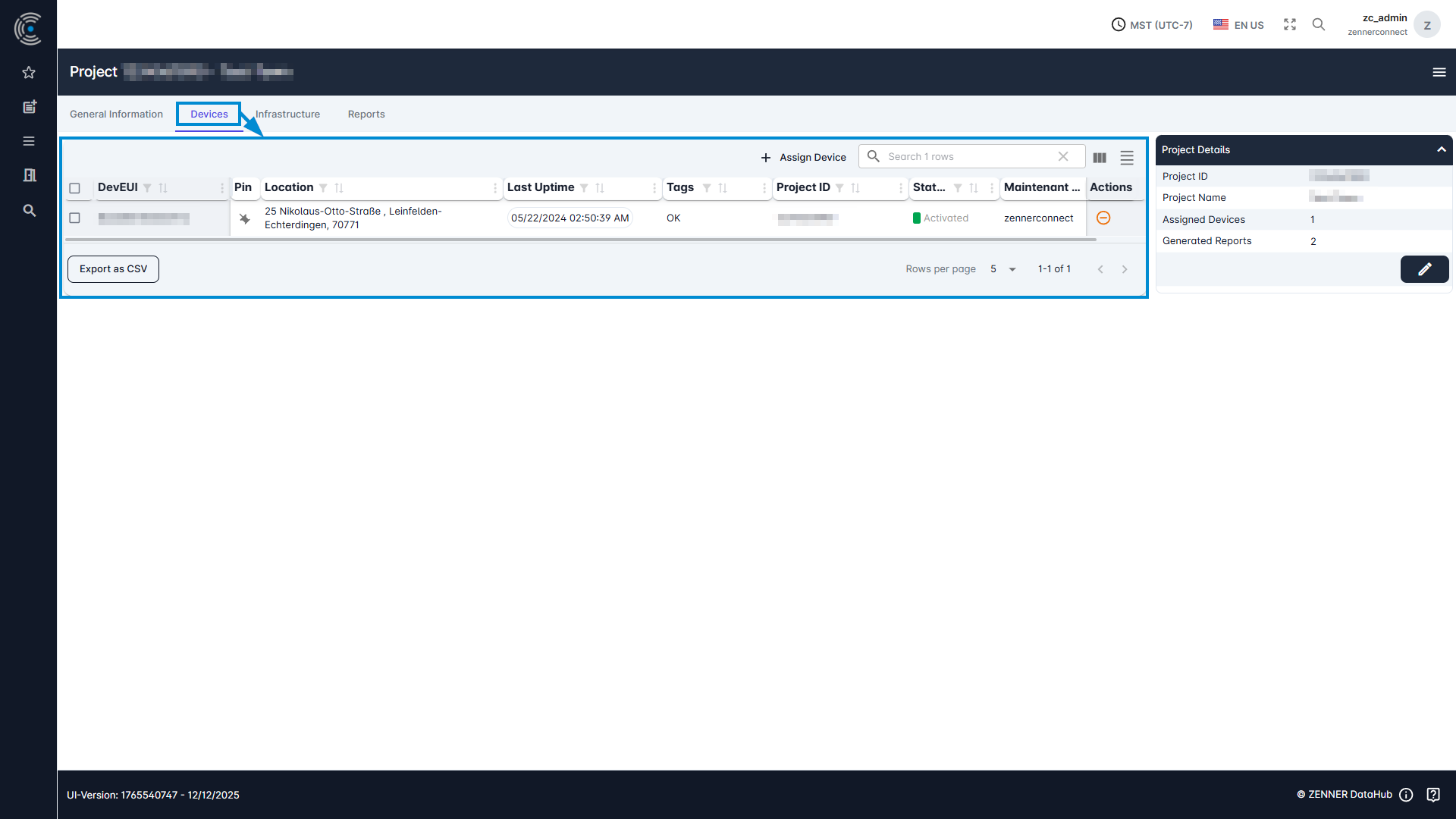This screenshot has height=819, width=1456.
Task: Check the select-all devices checkbox
Action: pyautogui.click(x=74, y=188)
